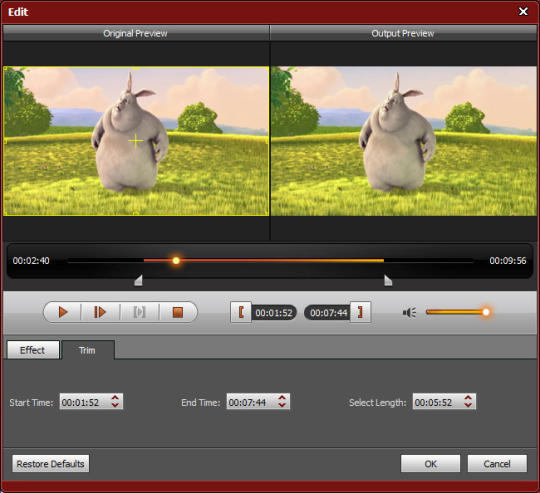Select the Trim tab
Viewport: 540px width, 493px height.
coord(87,350)
